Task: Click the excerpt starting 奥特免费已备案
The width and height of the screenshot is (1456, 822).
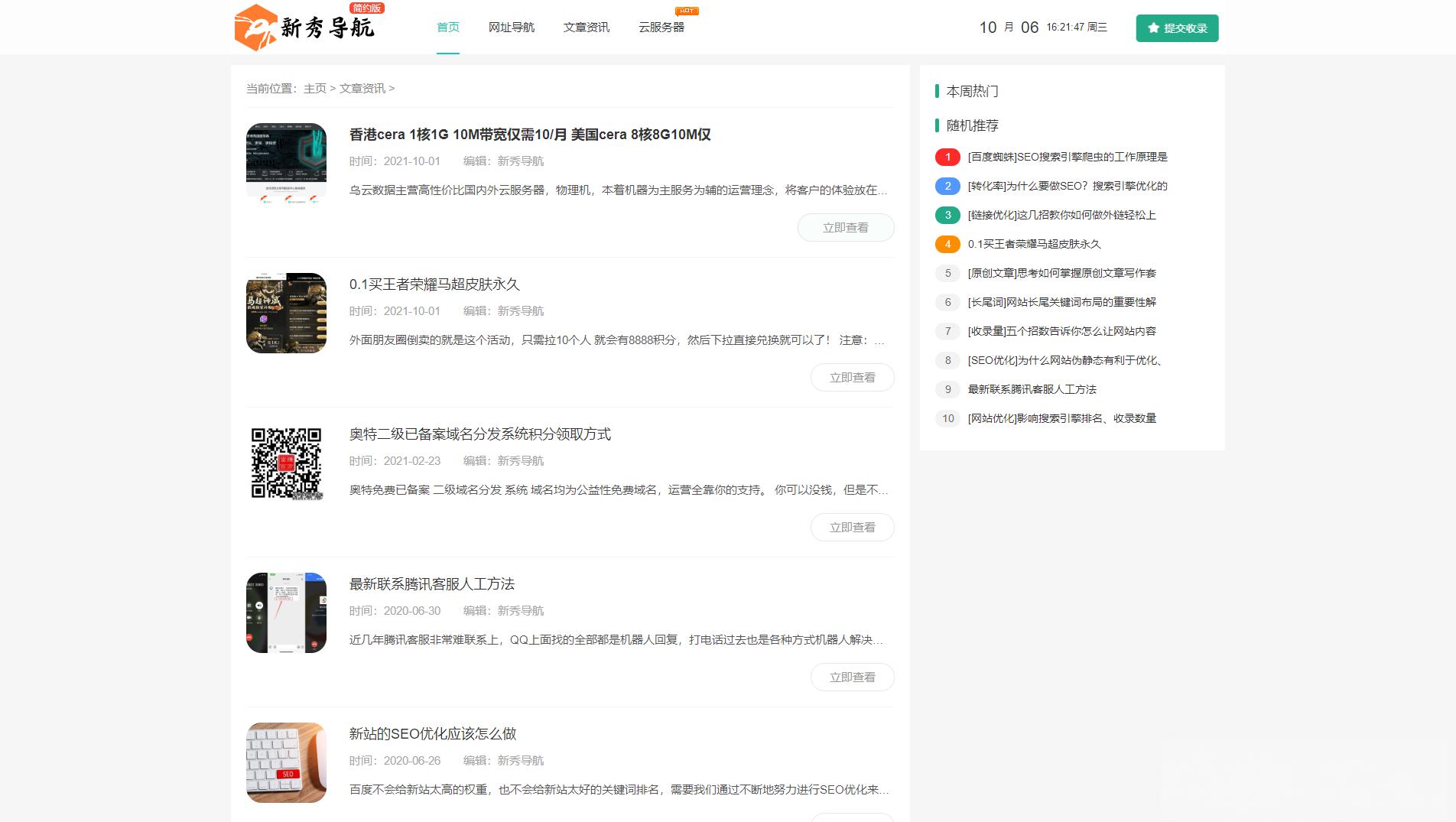Action: pos(619,490)
